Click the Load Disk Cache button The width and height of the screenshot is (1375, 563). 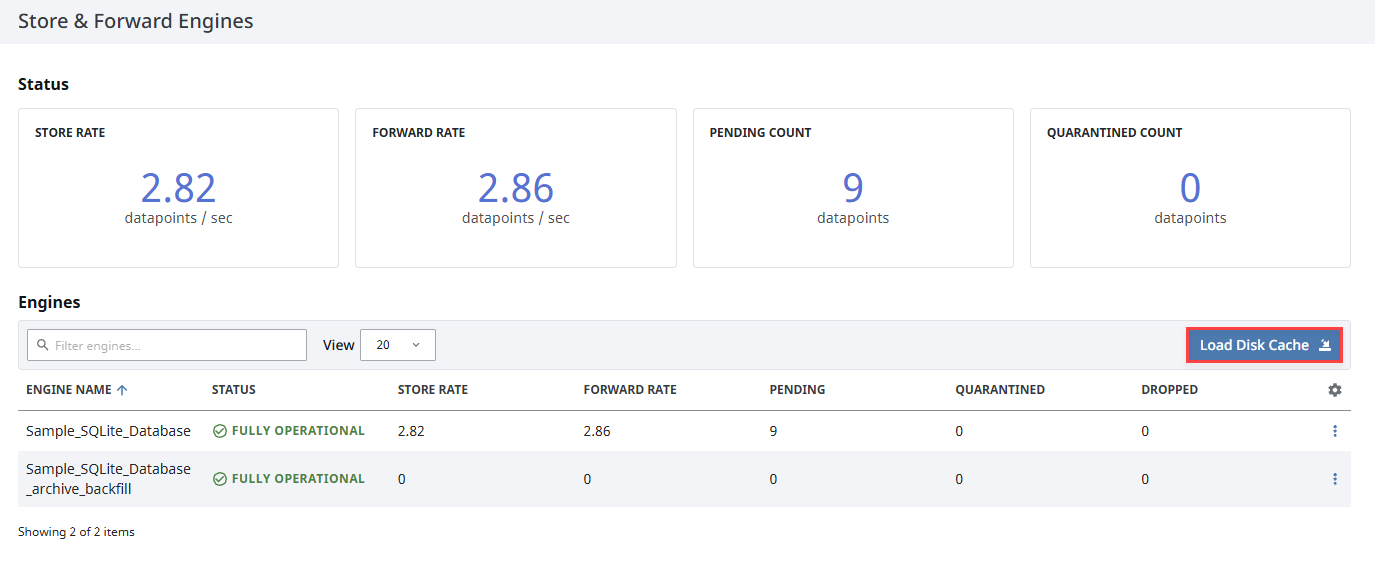click(1264, 345)
